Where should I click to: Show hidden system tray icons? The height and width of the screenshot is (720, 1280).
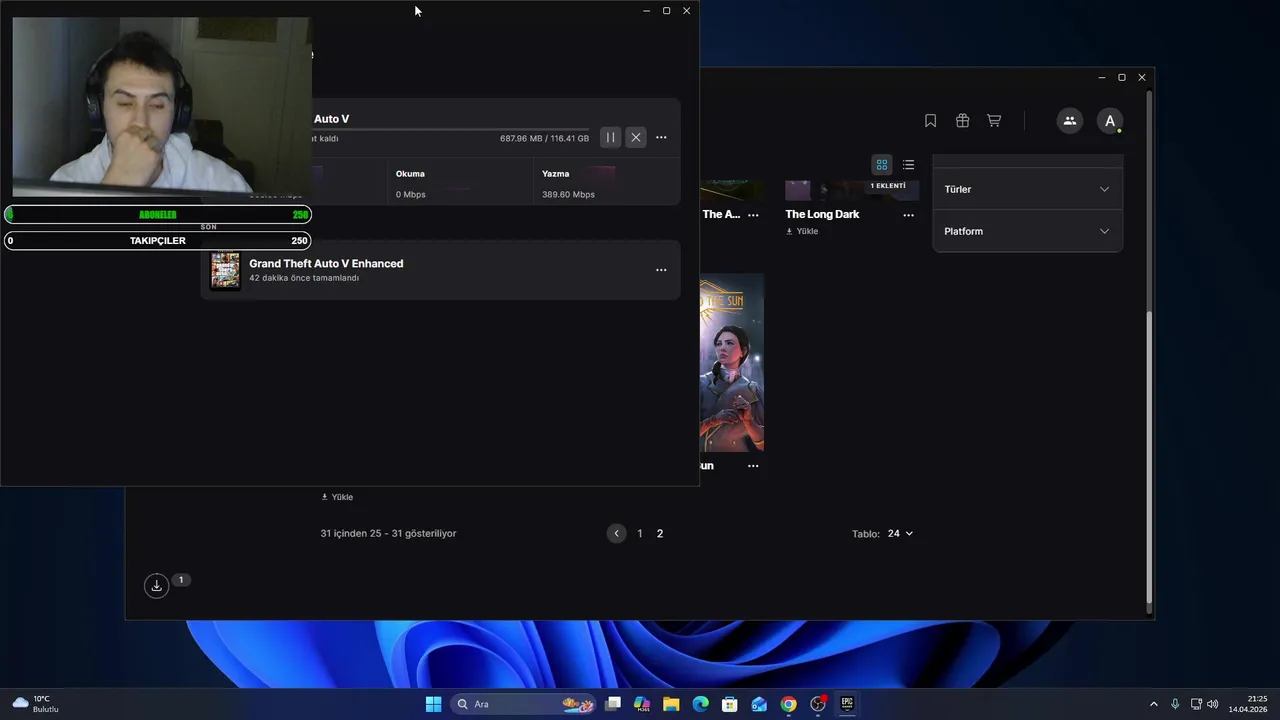pos(1153,704)
